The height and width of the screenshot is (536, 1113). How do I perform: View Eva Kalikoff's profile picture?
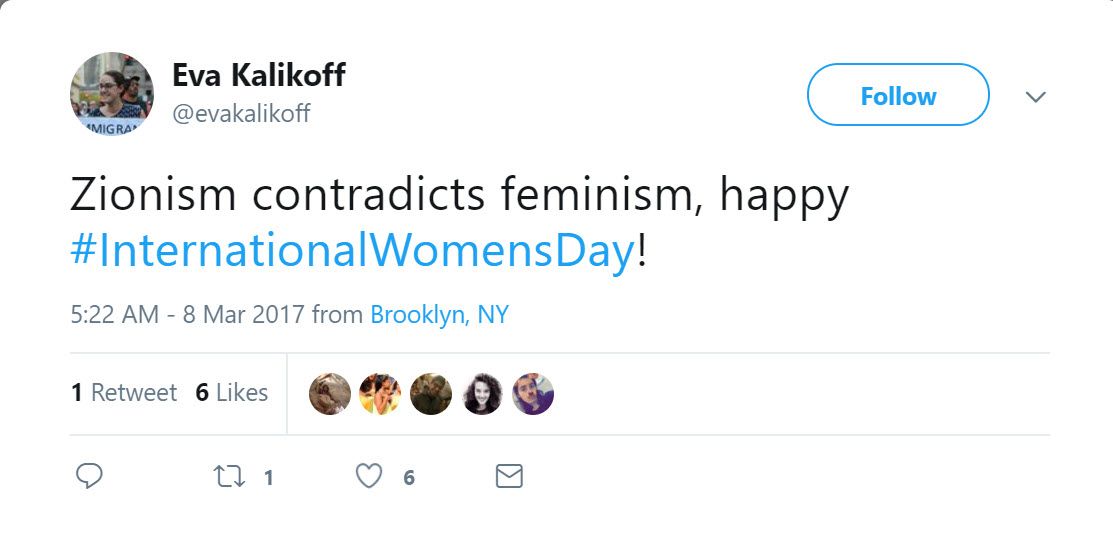(112, 95)
